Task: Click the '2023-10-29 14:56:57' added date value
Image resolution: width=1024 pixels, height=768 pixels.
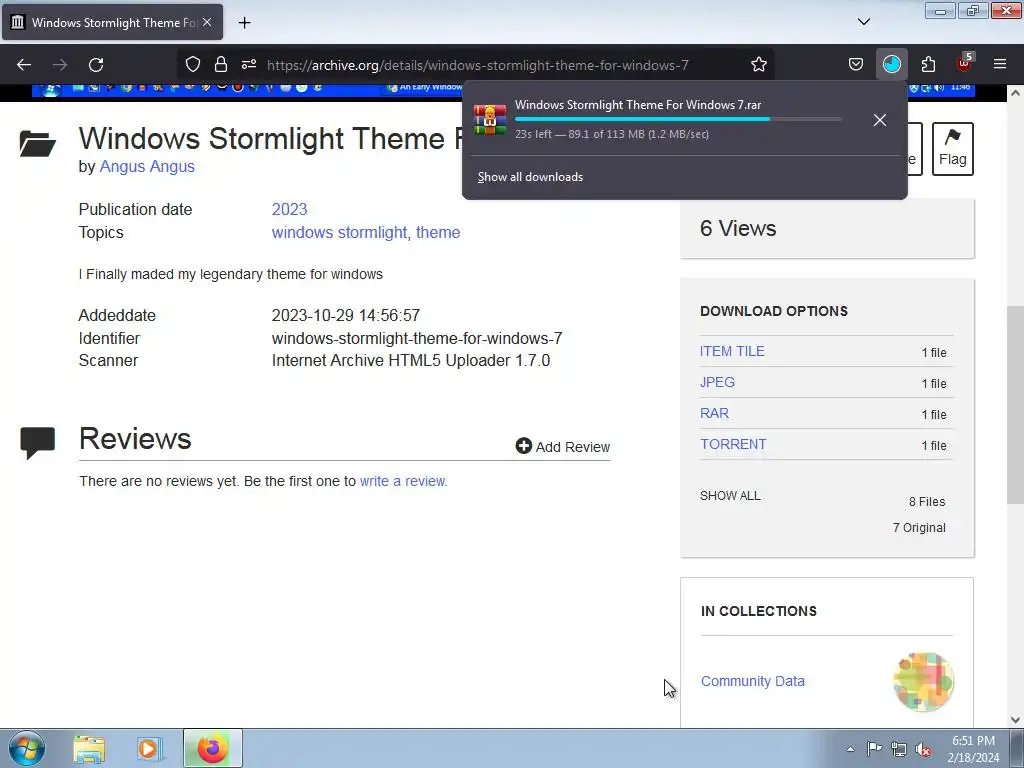Action: click(x=345, y=315)
